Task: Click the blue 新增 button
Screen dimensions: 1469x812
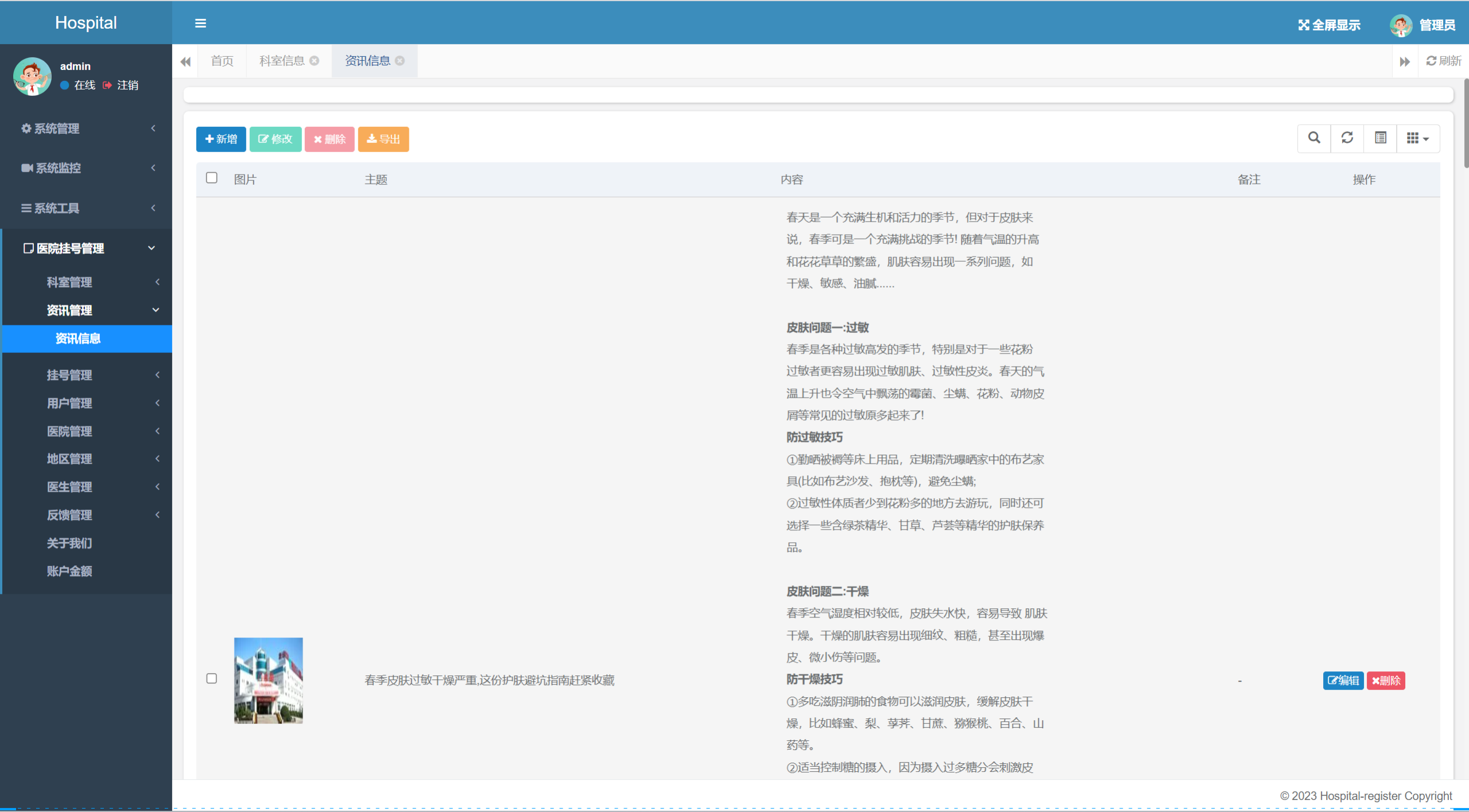Action: [221, 139]
